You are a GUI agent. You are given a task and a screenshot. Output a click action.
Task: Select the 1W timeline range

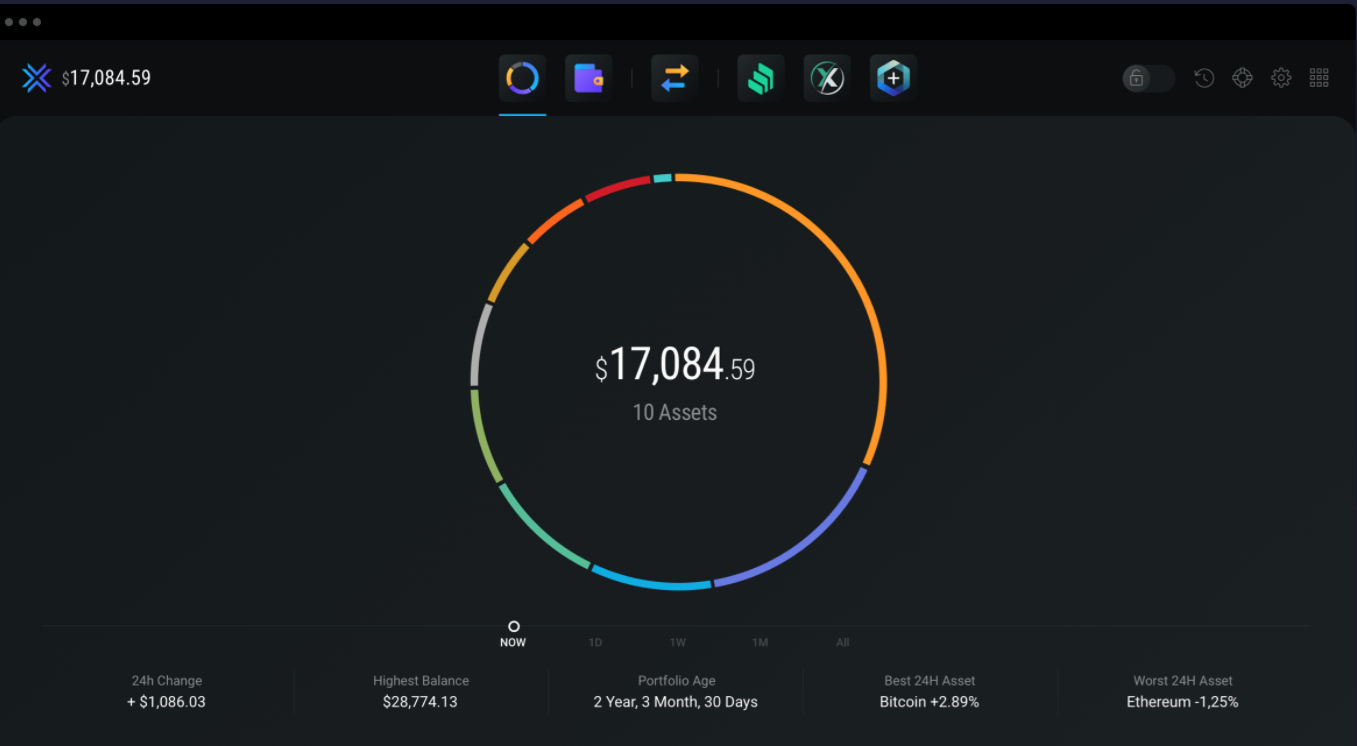(678, 642)
